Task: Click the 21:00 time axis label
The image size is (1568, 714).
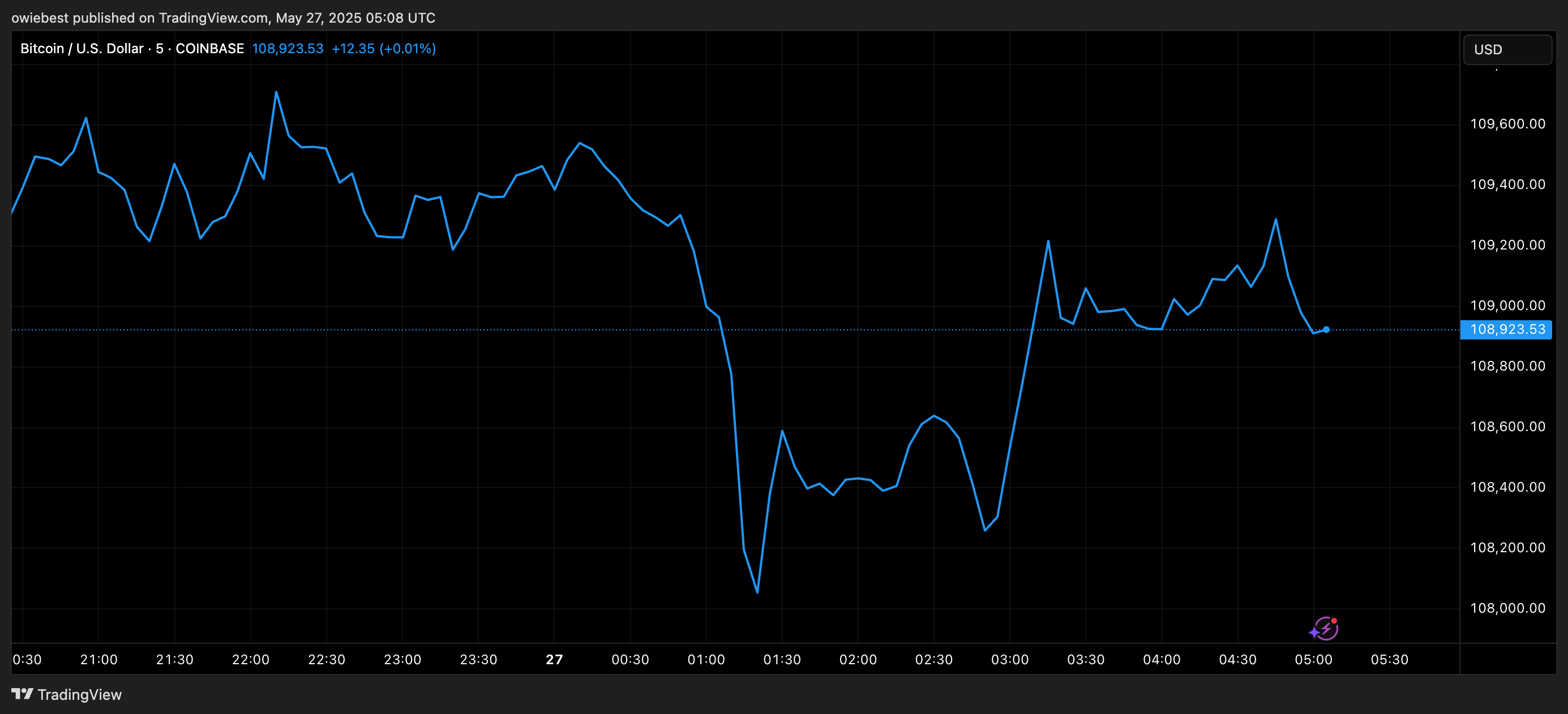Action: [x=98, y=660]
